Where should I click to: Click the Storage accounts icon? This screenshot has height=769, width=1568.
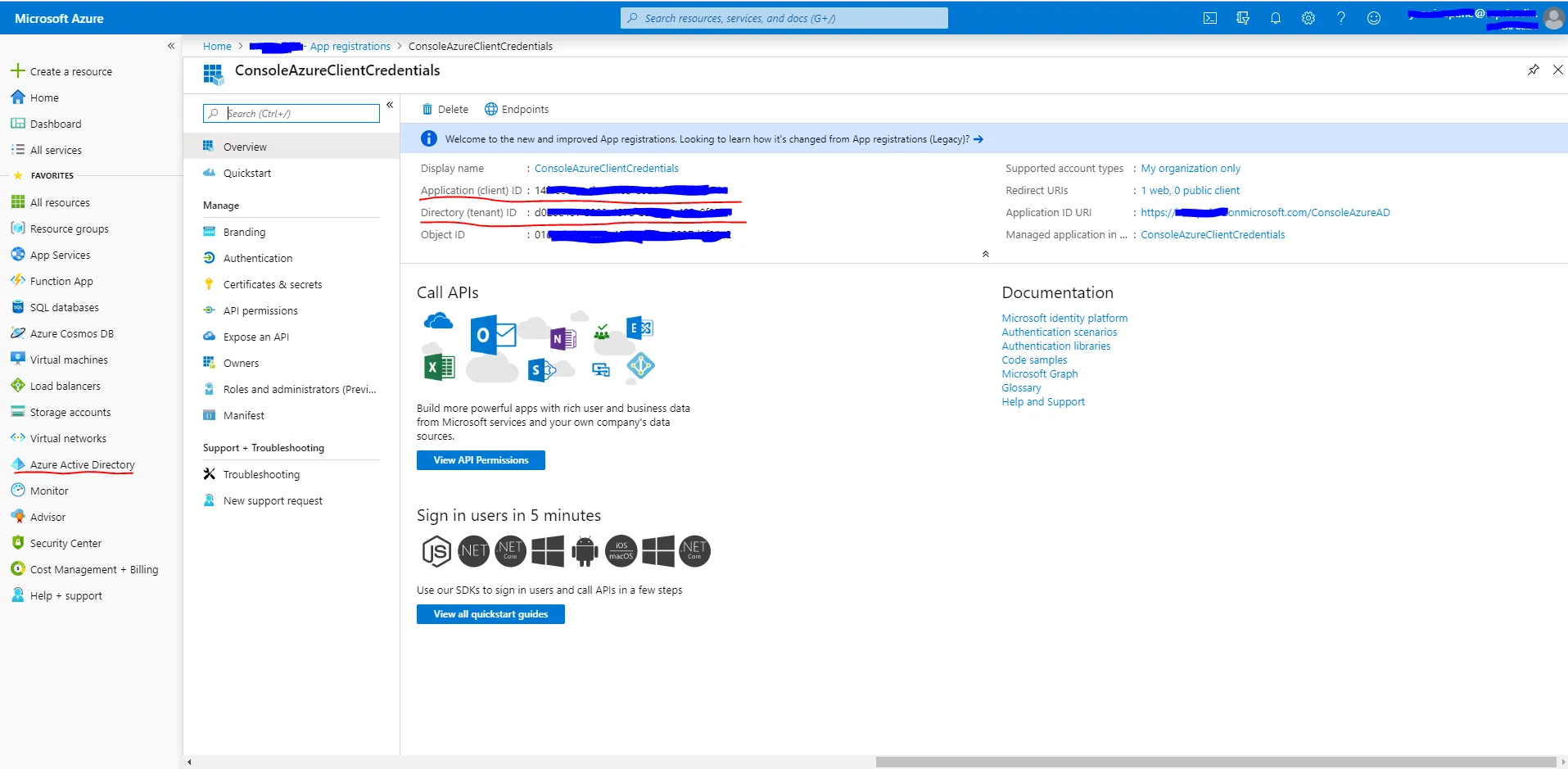[x=18, y=412]
